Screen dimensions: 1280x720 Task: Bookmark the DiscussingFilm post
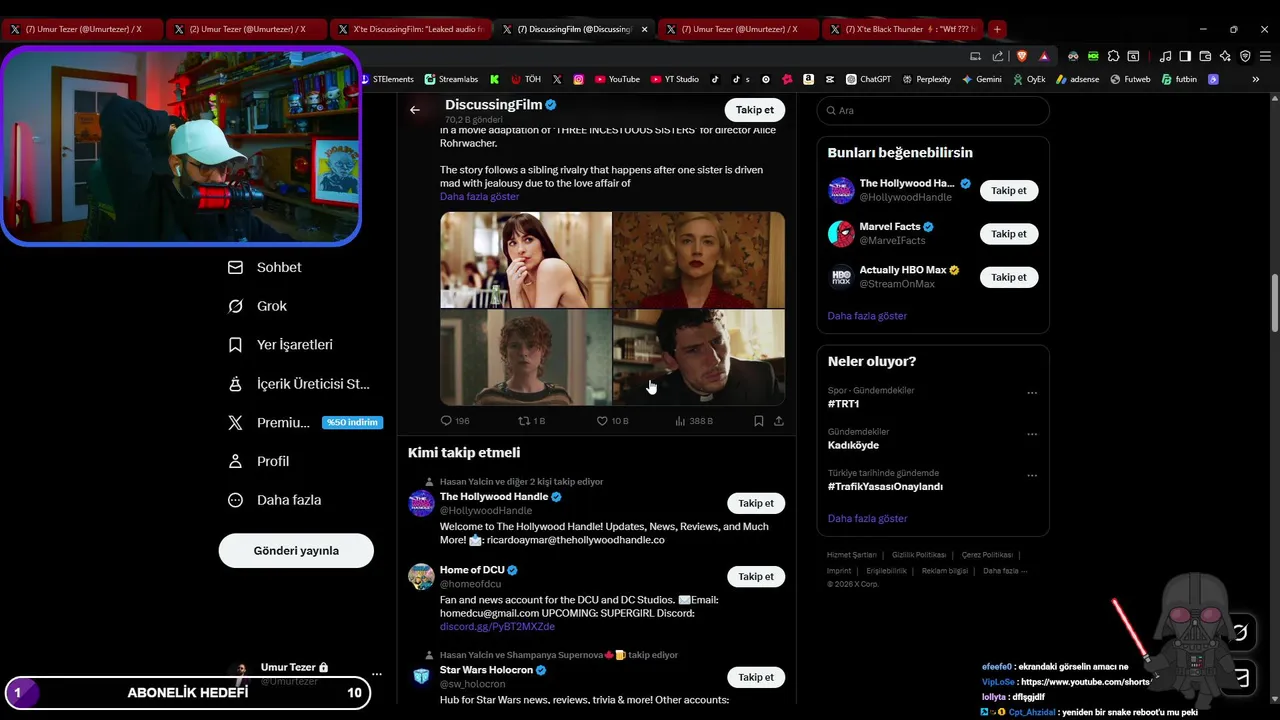[759, 421]
